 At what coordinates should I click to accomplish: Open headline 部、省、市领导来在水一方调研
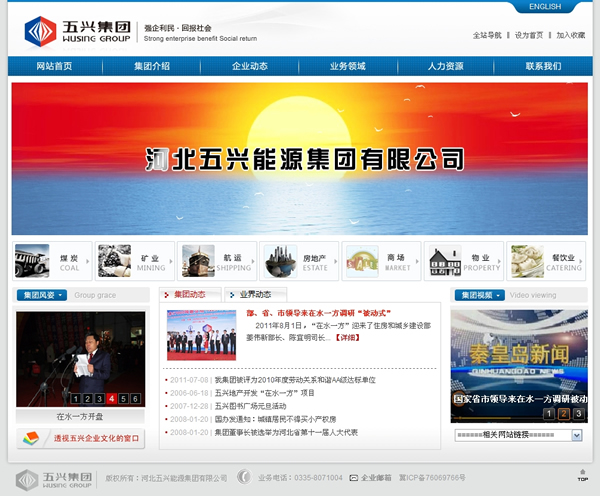coord(318,313)
